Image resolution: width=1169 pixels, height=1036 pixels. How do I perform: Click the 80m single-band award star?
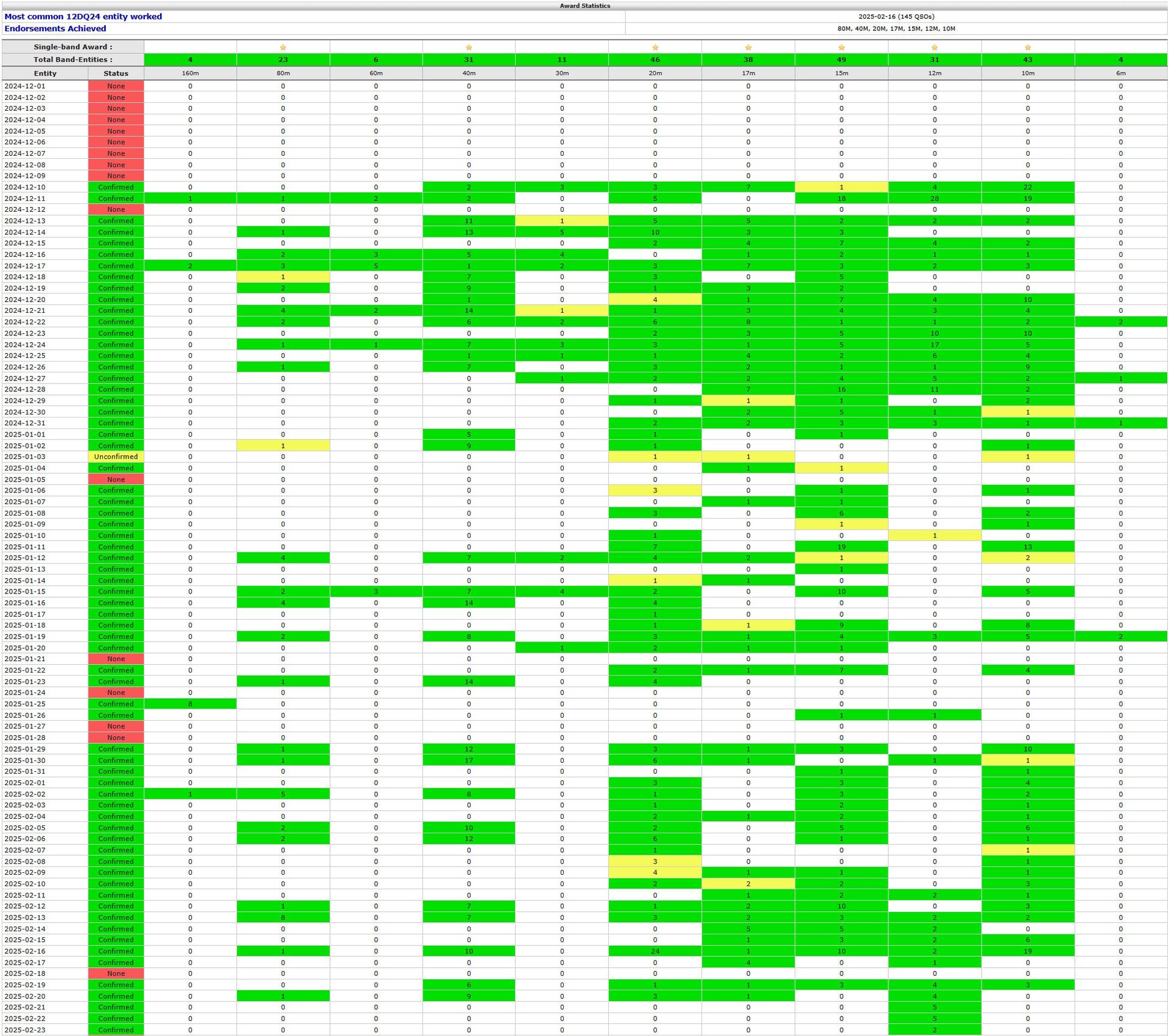tap(283, 47)
